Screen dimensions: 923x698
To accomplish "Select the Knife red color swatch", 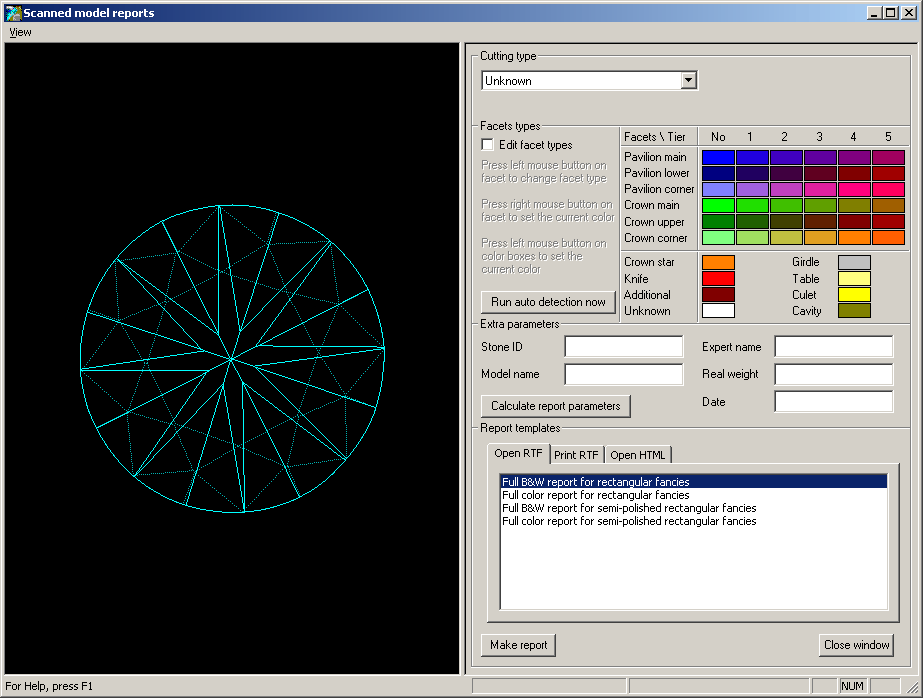I will (718, 279).
